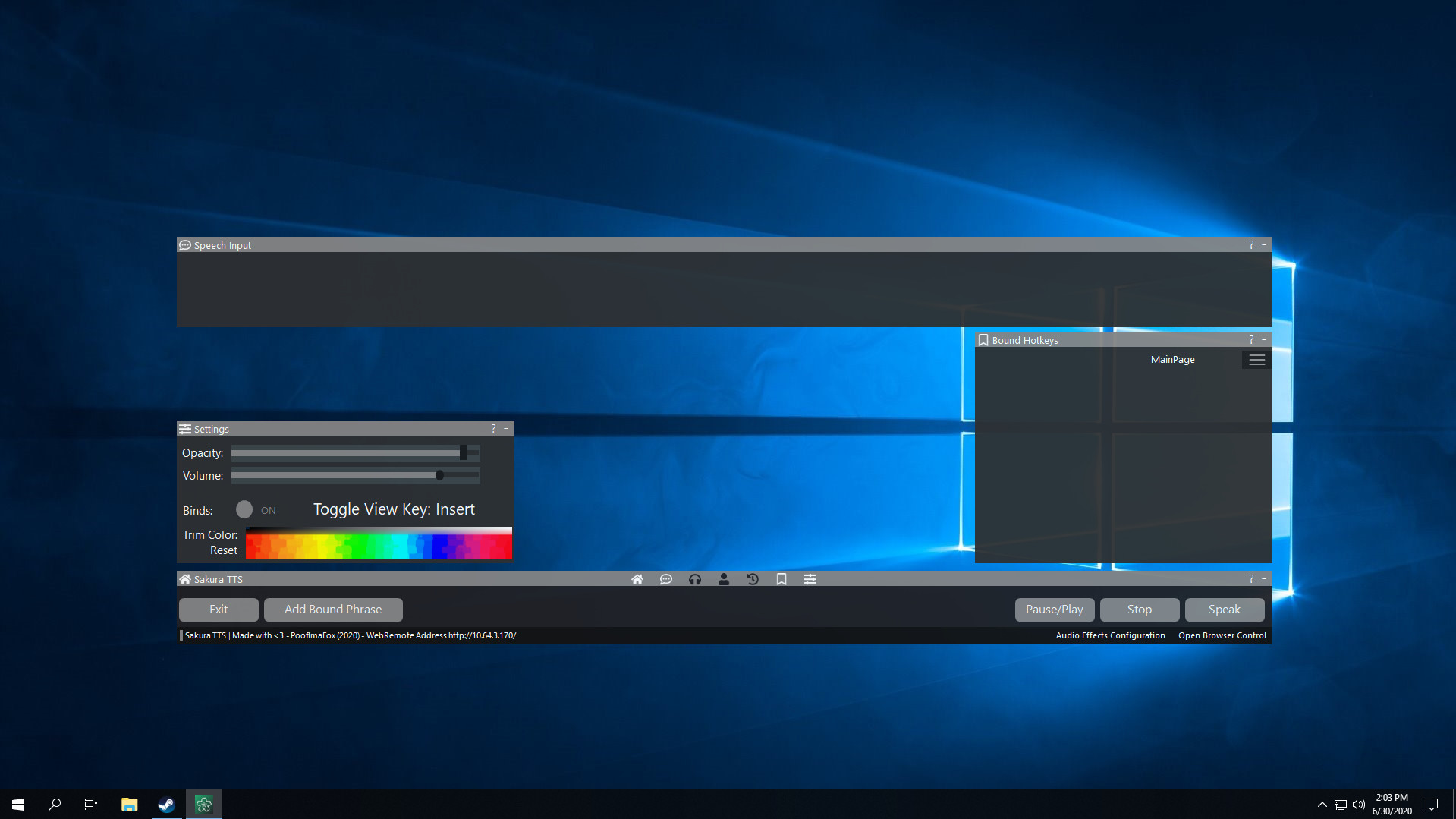Viewport: 1456px width, 819px height.
Task: Show the speech history clock icon
Action: 753,579
